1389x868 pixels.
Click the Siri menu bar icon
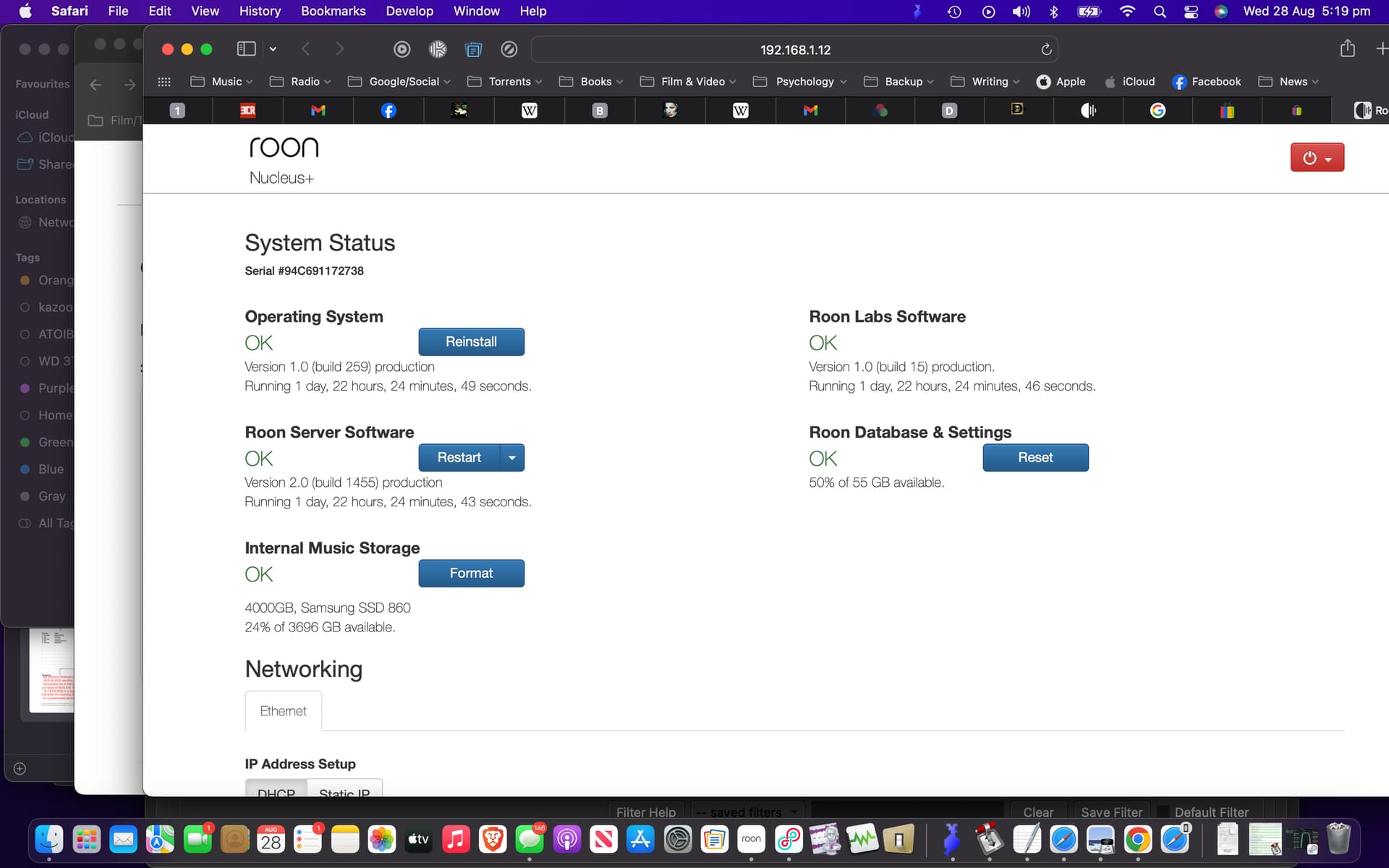point(1220,11)
